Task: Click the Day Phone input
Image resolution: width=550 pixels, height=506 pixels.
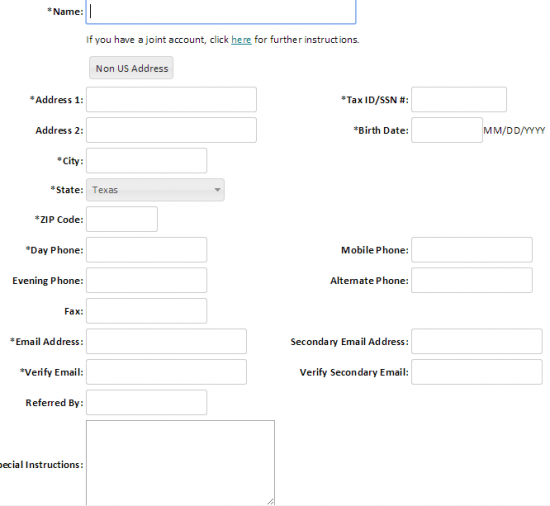Action: (x=147, y=250)
